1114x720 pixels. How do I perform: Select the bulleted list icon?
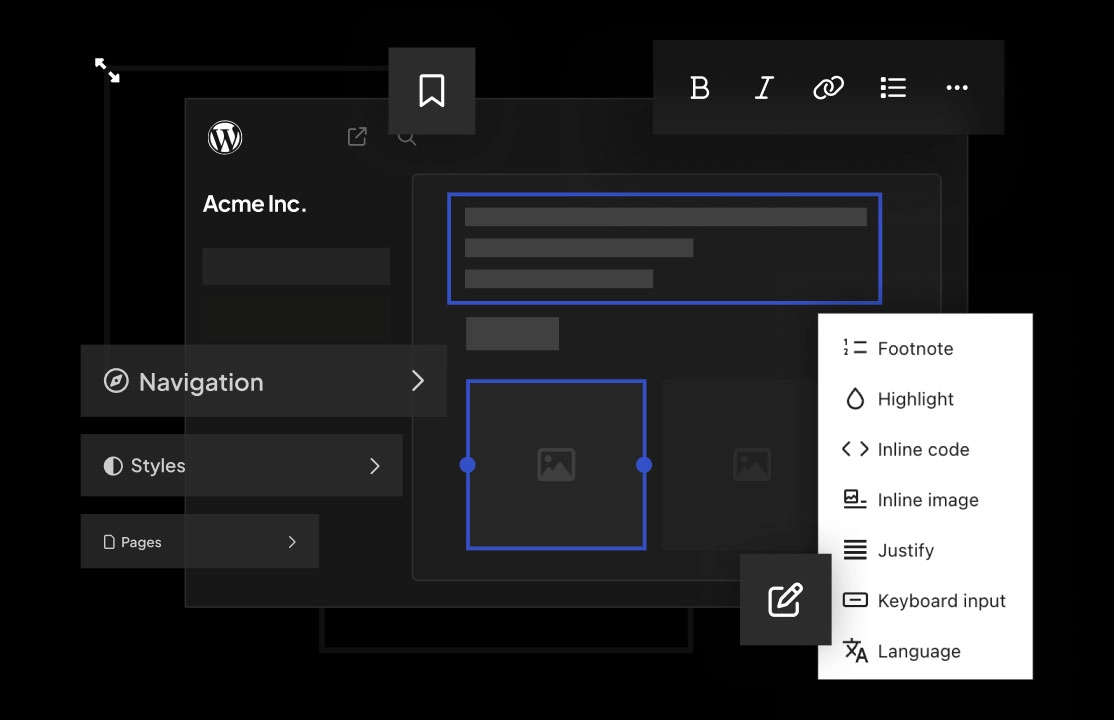coord(893,88)
